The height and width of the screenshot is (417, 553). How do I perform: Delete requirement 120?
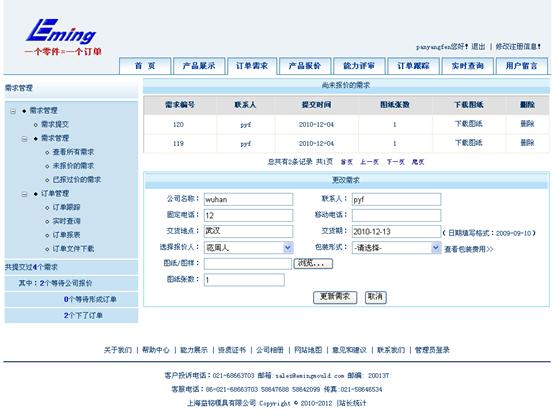[x=527, y=124]
